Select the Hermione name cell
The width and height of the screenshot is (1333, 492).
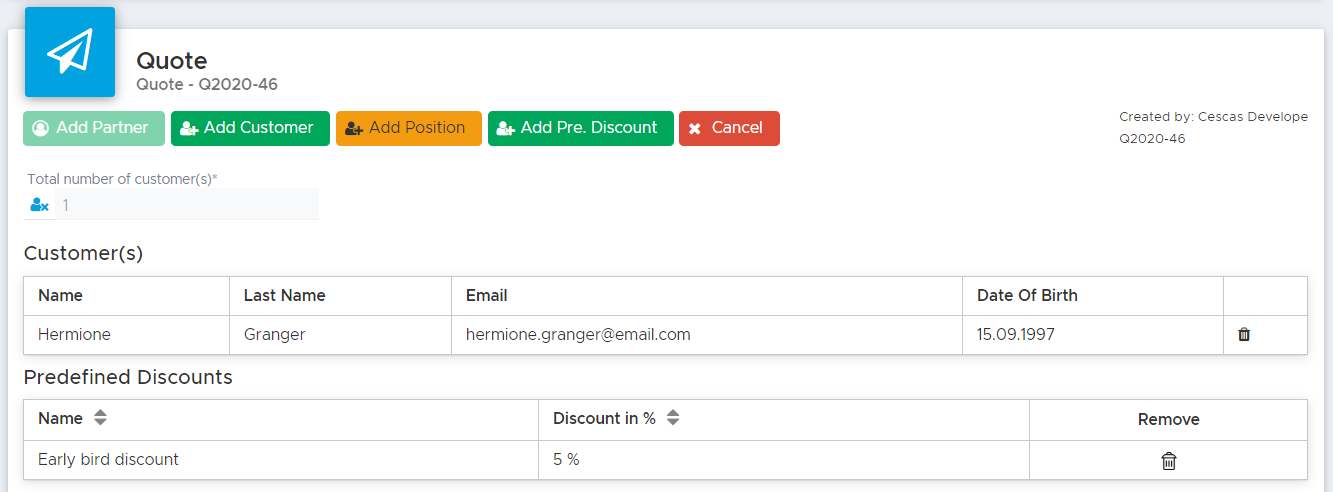(x=127, y=335)
